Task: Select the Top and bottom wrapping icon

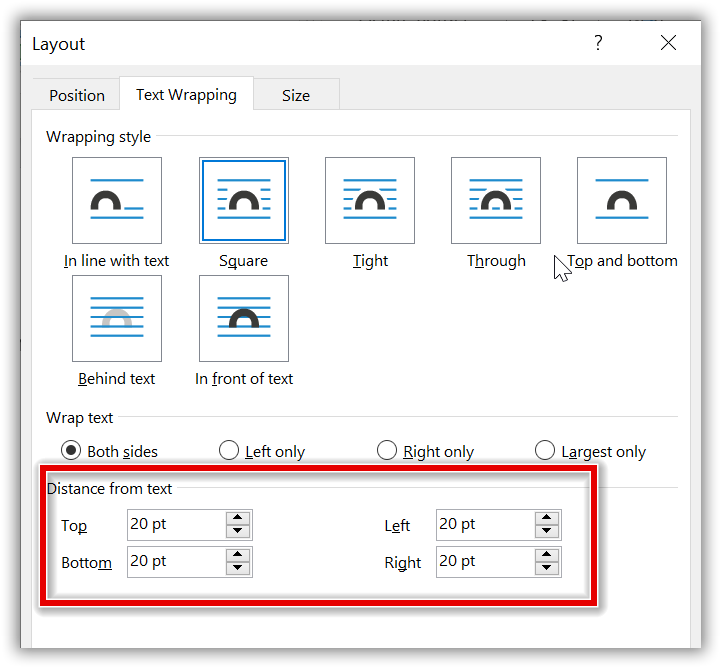Action: [x=622, y=201]
